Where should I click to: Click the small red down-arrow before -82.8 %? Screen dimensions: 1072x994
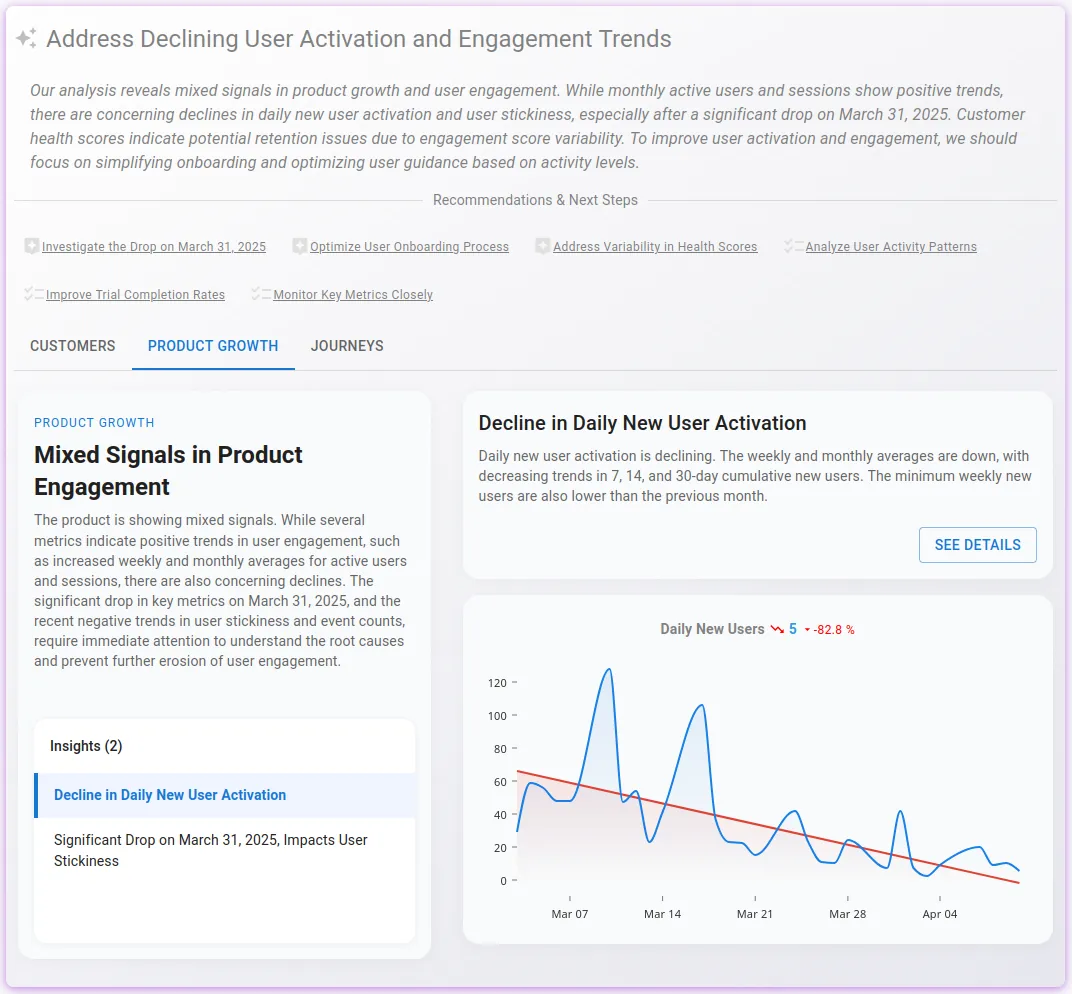pos(807,630)
